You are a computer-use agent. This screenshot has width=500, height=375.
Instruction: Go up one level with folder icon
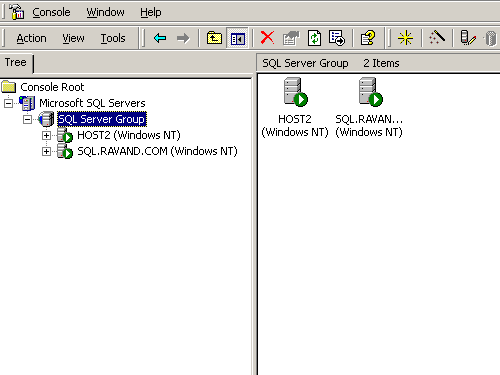click(x=214, y=38)
